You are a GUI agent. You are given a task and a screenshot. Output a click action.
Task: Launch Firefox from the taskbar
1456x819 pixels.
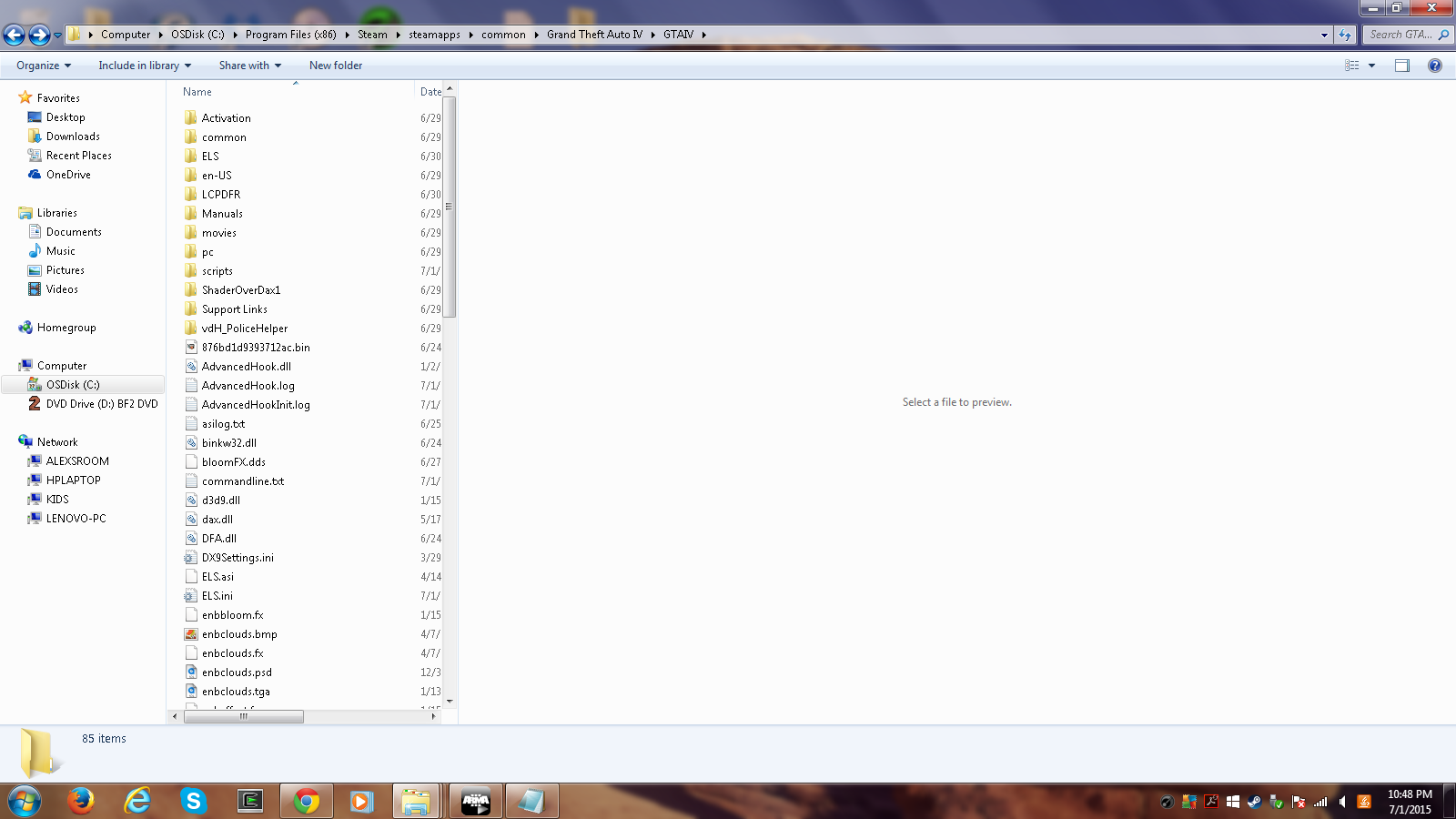click(x=81, y=802)
